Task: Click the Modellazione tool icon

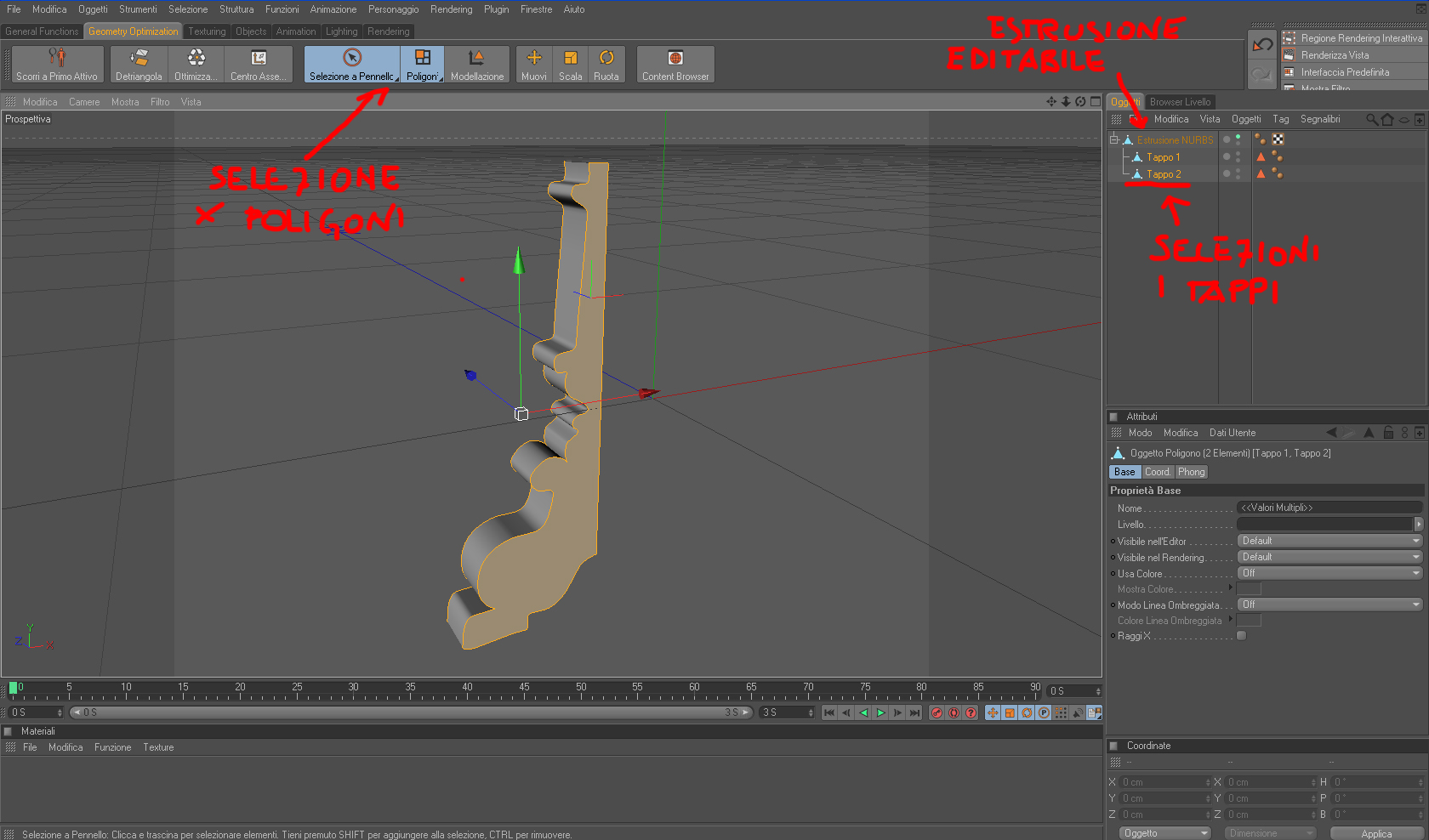Action: (477, 65)
